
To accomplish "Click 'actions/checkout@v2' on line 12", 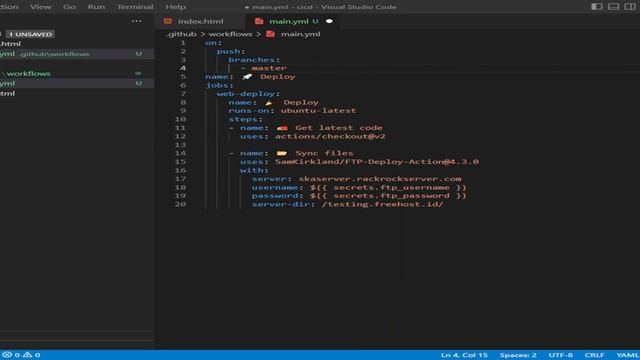I will tap(330, 136).
